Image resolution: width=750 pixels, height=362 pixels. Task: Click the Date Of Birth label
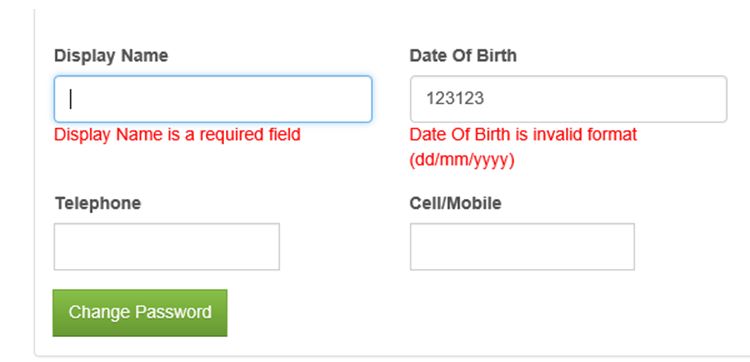pyautogui.click(x=463, y=56)
